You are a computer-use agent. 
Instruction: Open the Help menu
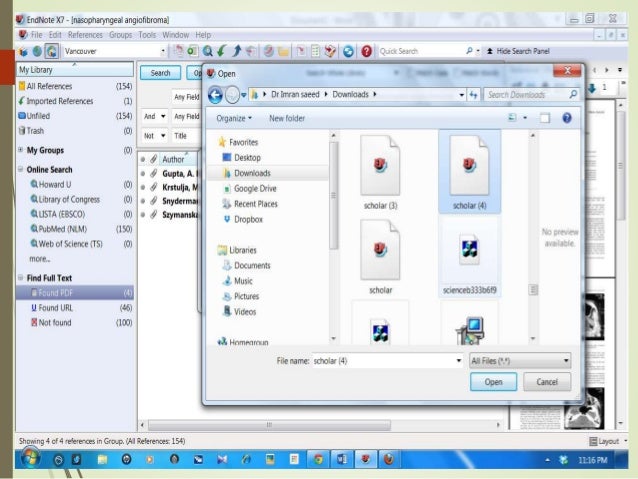[203, 35]
